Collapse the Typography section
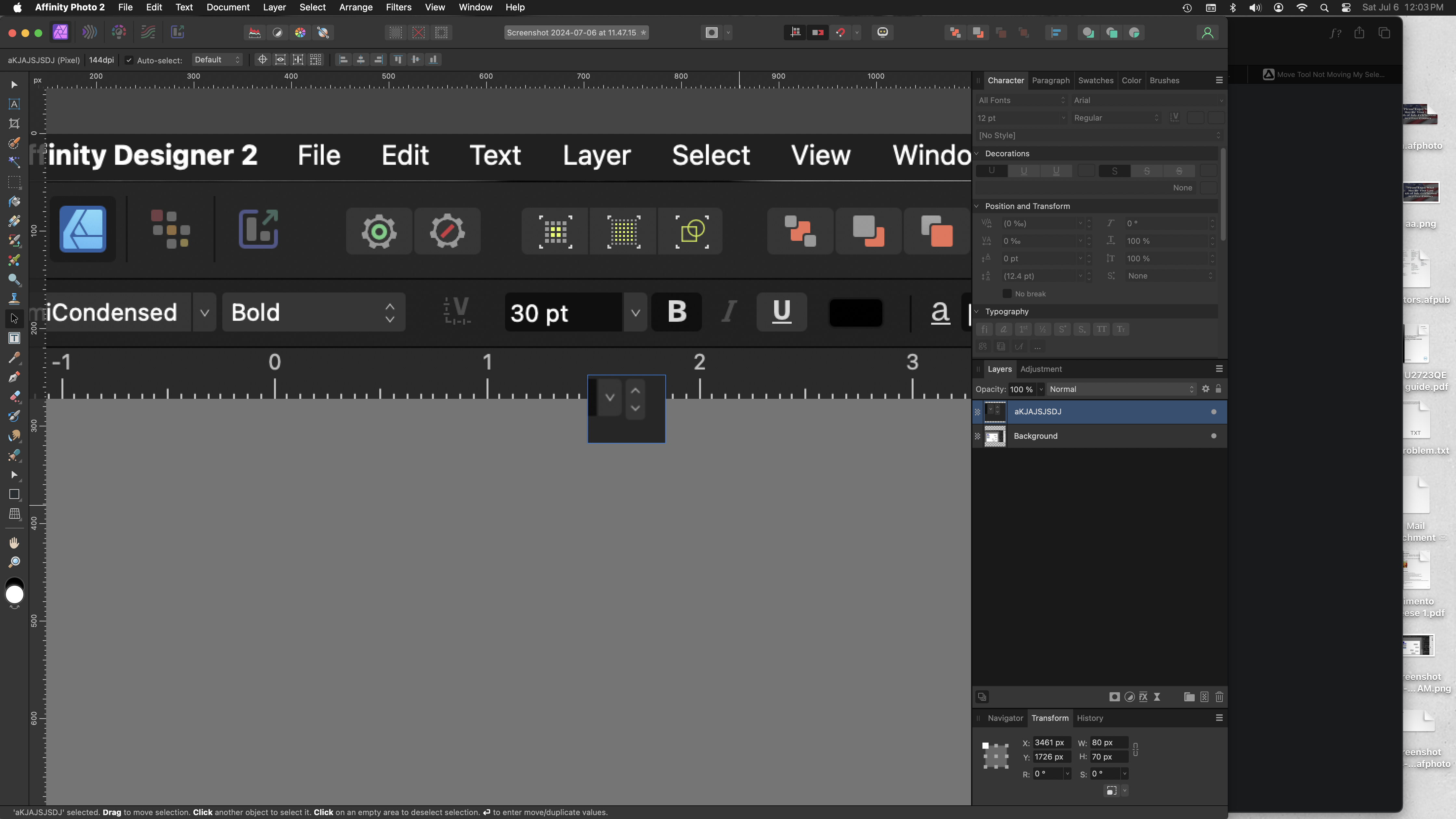Image resolution: width=1456 pixels, height=819 pixels. [x=977, y=311]
